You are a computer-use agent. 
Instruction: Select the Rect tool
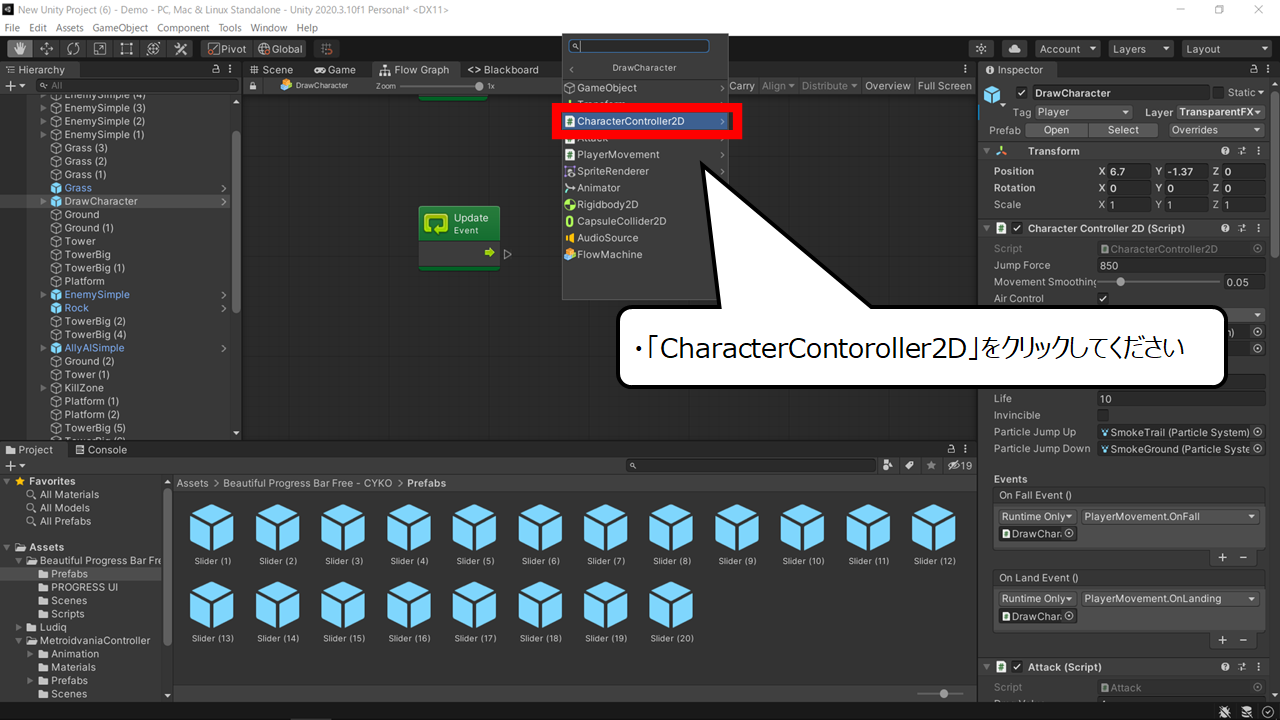tap(127, 49)
